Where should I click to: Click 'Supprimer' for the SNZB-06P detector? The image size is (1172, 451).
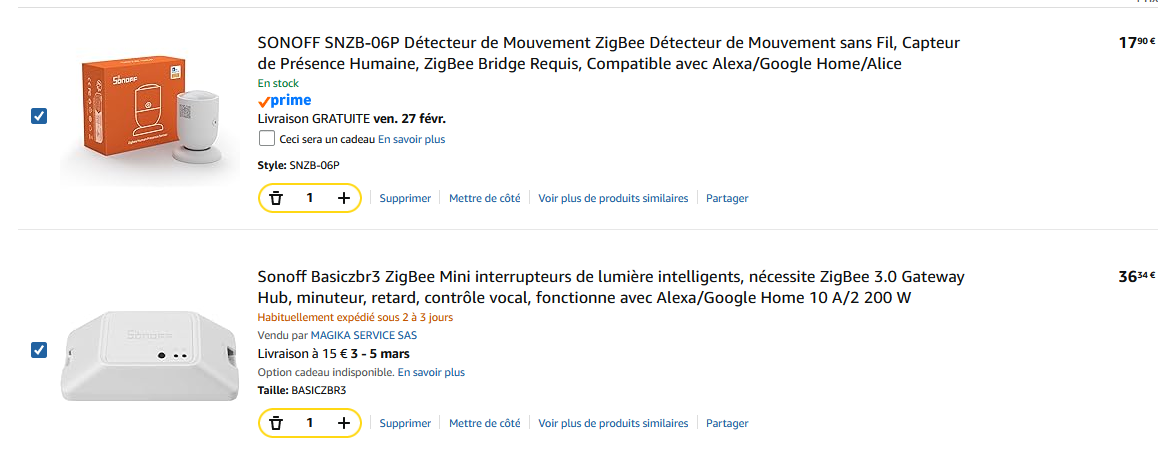pyautogui.click(x=405, y=198)
